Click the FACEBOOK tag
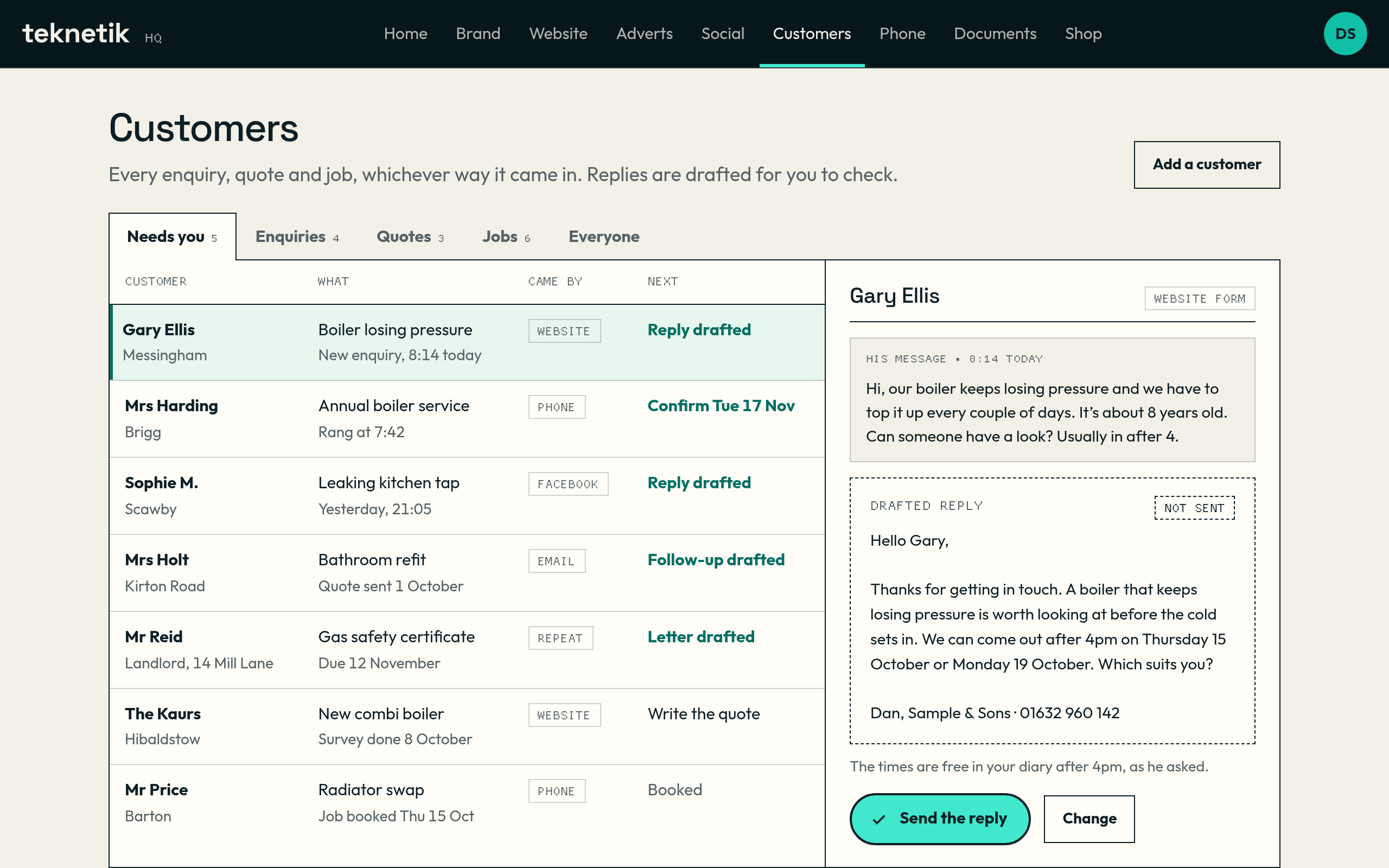The width and height of the screenshot is (1389, 868). (568, 484)
